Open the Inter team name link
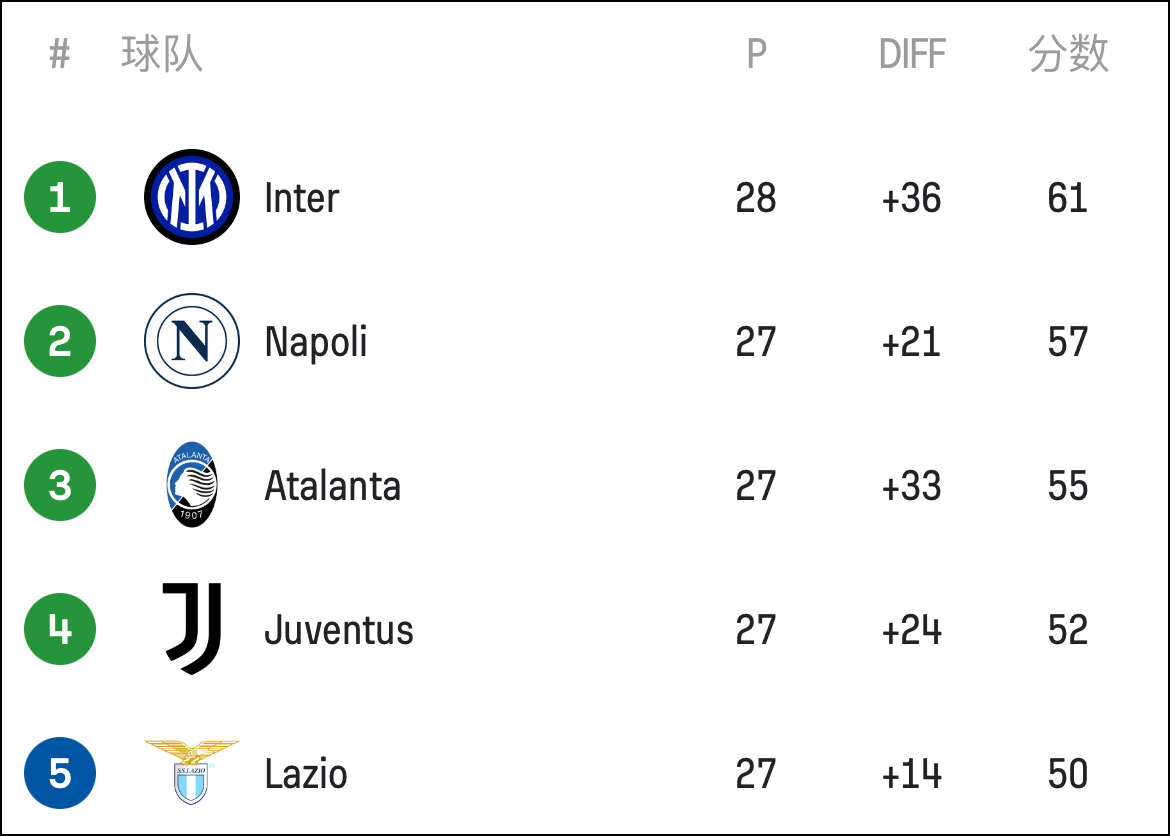This screenshot has width=1170, height=836. [x=301, y=199]
